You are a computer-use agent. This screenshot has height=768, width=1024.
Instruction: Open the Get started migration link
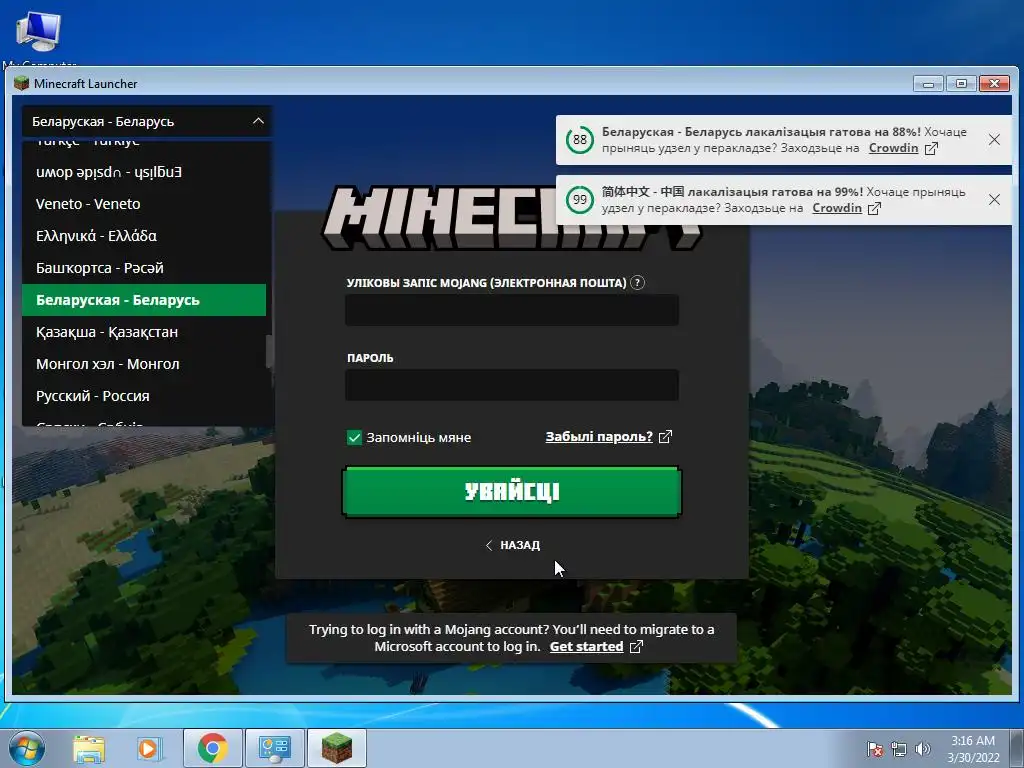pos(586,647)
